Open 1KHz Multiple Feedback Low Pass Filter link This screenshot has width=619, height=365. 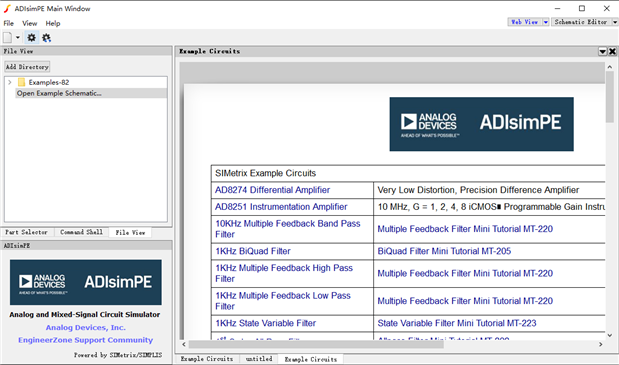283,301
